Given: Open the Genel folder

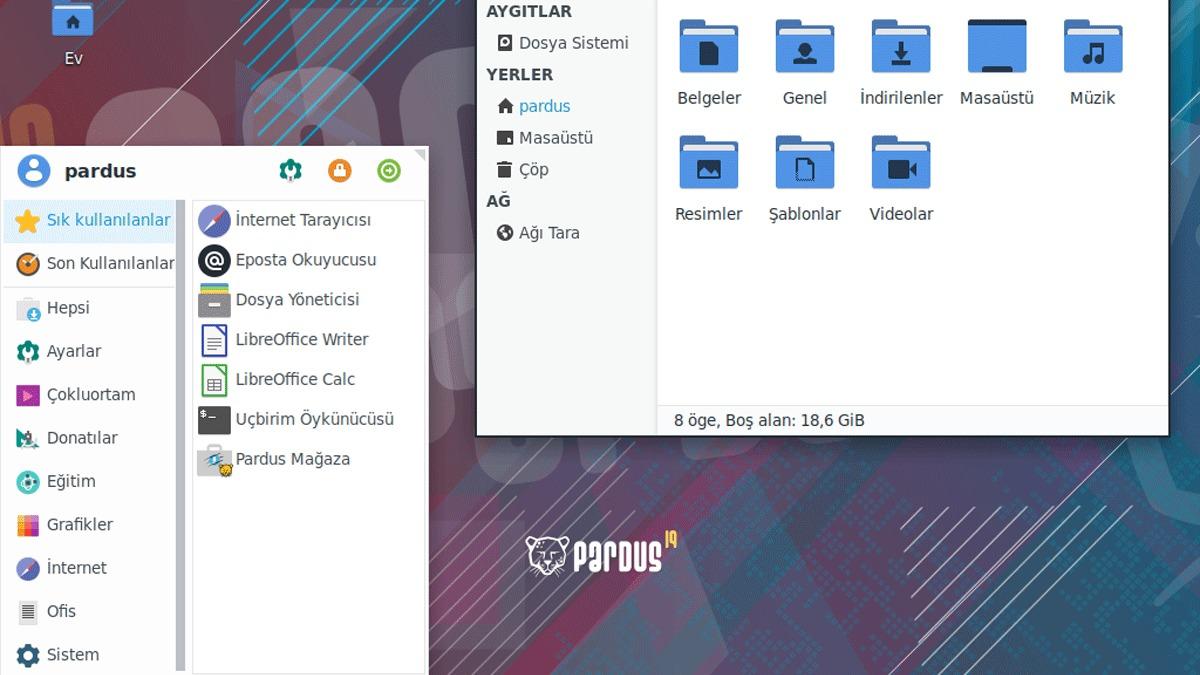Looking at the screenshot, I should [805, 63].
